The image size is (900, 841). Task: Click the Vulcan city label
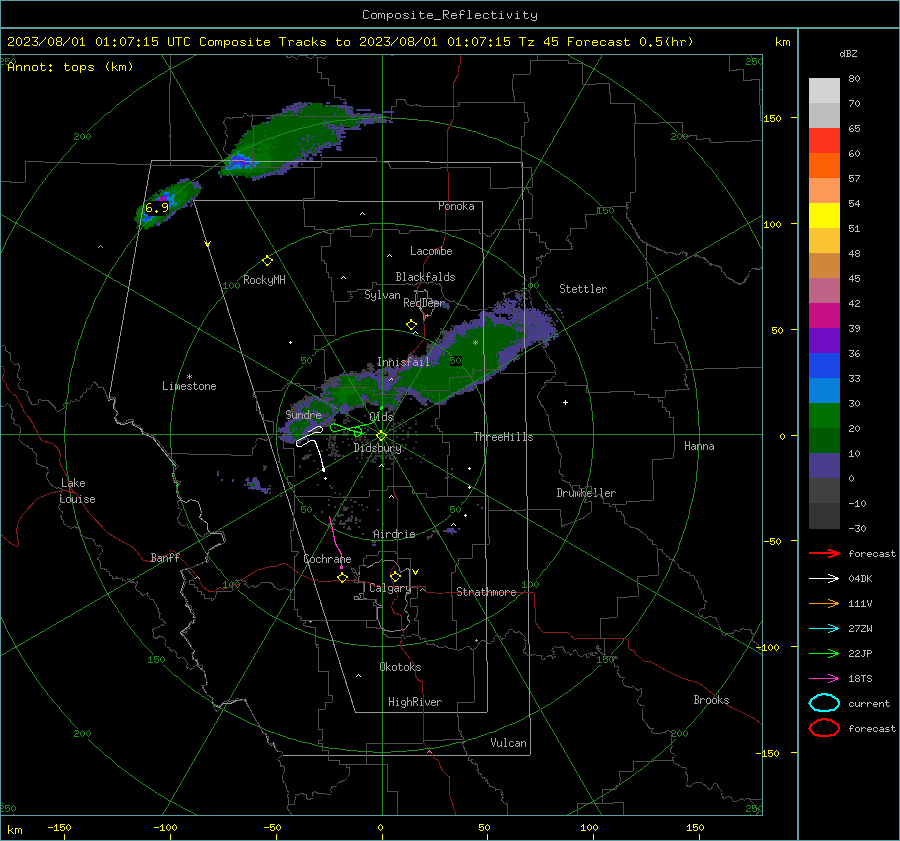click(509, 743)
